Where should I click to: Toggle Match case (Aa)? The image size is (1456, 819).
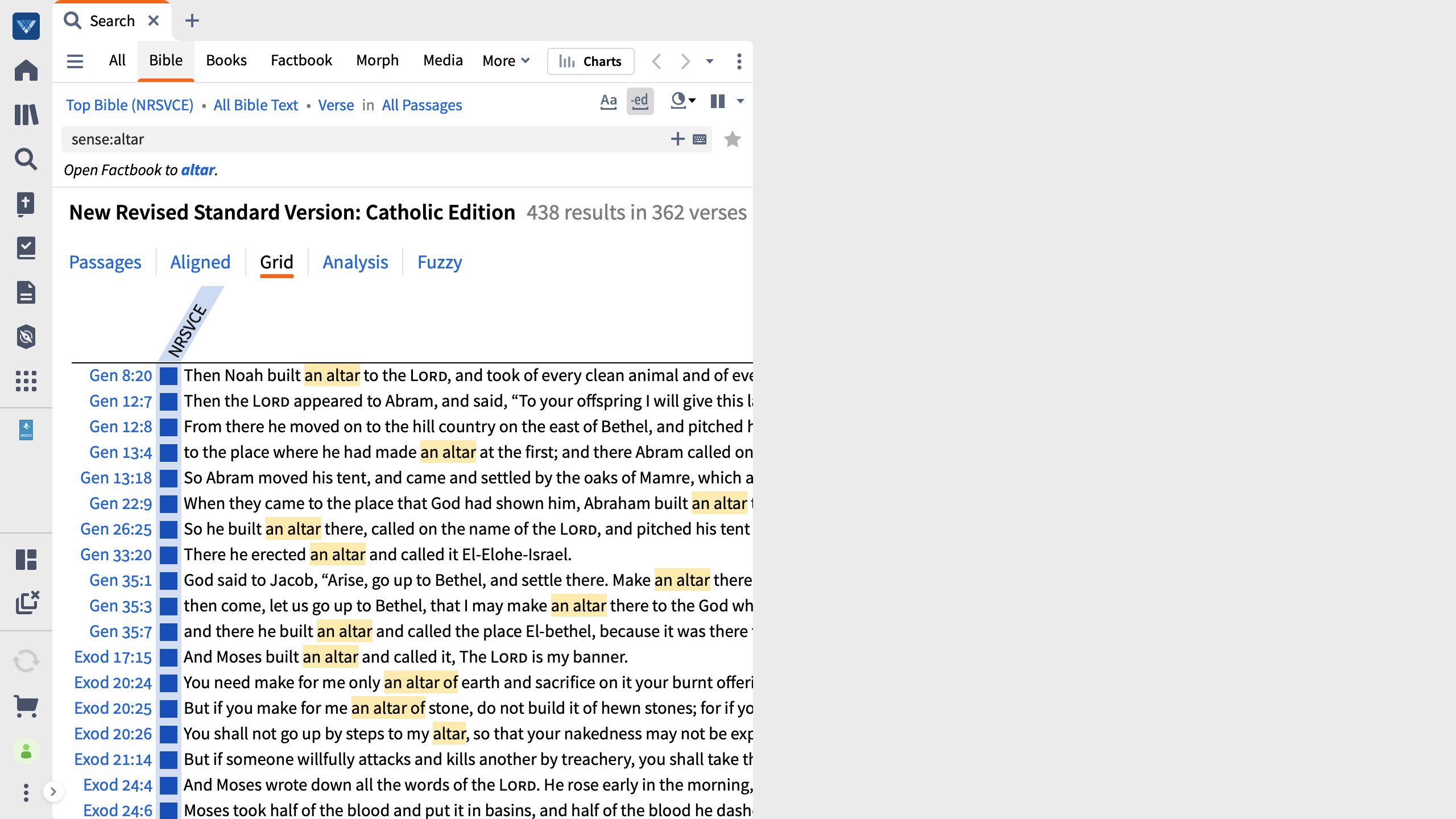(x=609, y=102)
